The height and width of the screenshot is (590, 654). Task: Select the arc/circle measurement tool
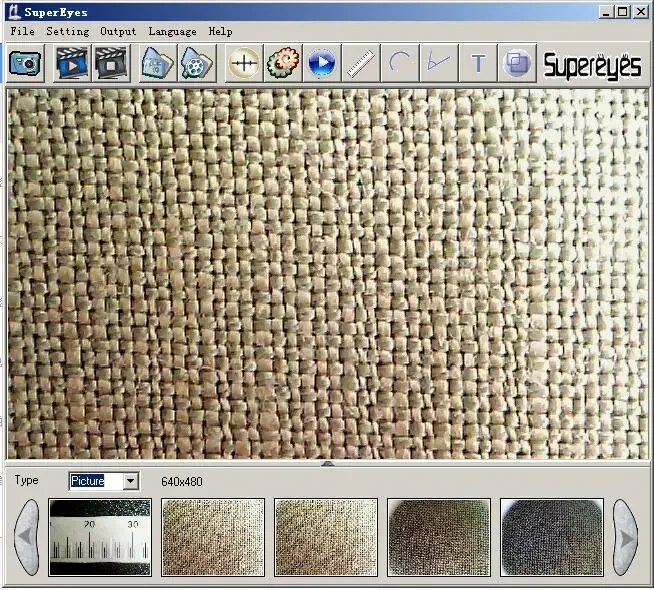click(x=400, y=63)
